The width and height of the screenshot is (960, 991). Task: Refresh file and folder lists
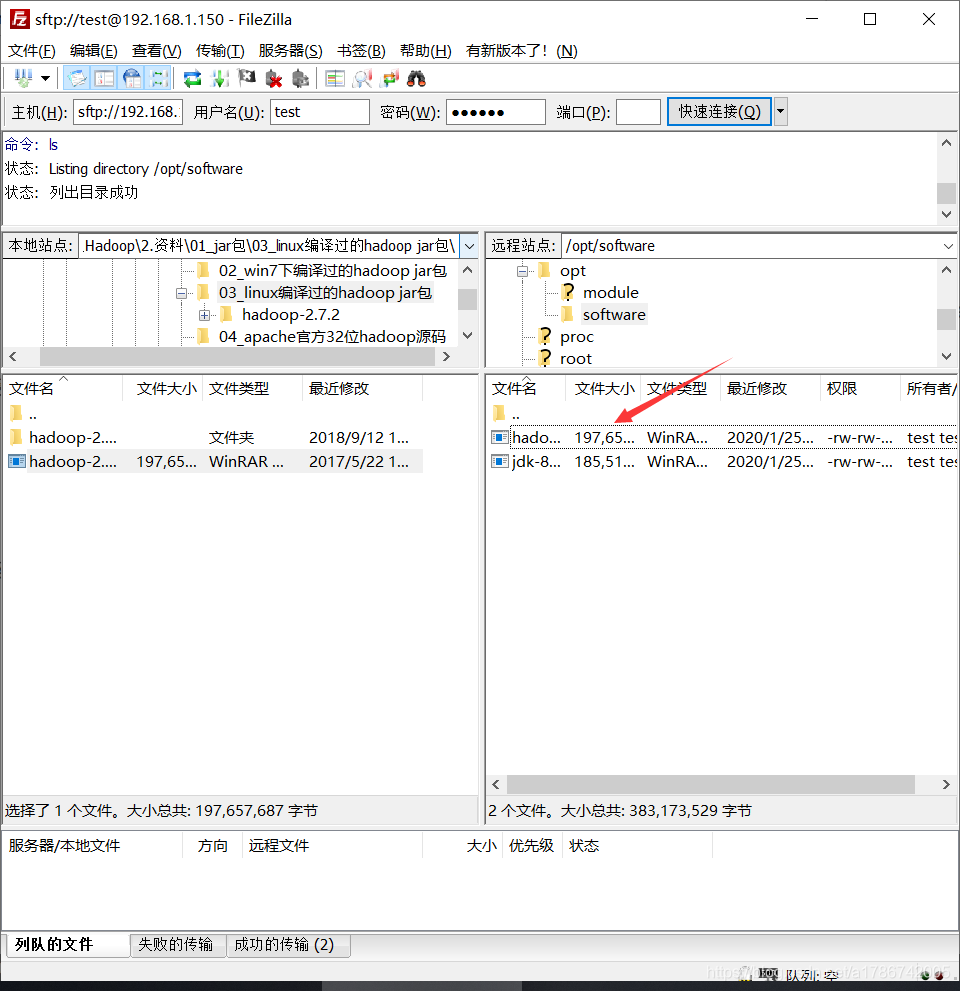192,78
